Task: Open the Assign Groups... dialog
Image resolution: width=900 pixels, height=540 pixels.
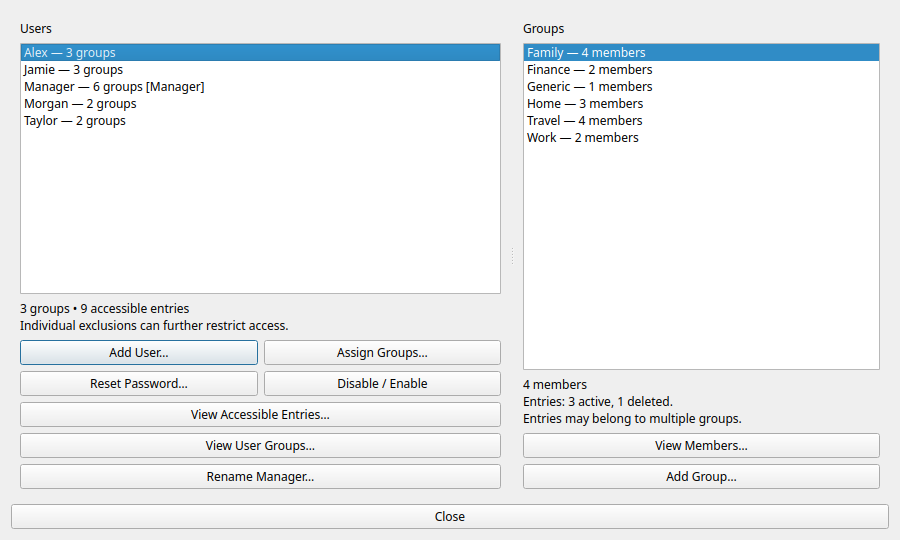Action: coord(382,352)
